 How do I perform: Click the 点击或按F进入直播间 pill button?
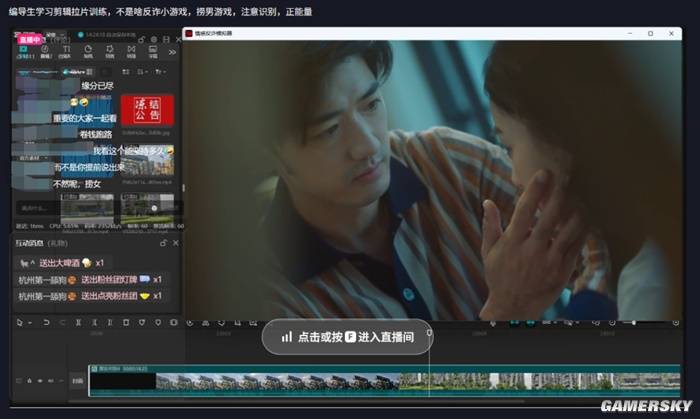tap(347, 337)
